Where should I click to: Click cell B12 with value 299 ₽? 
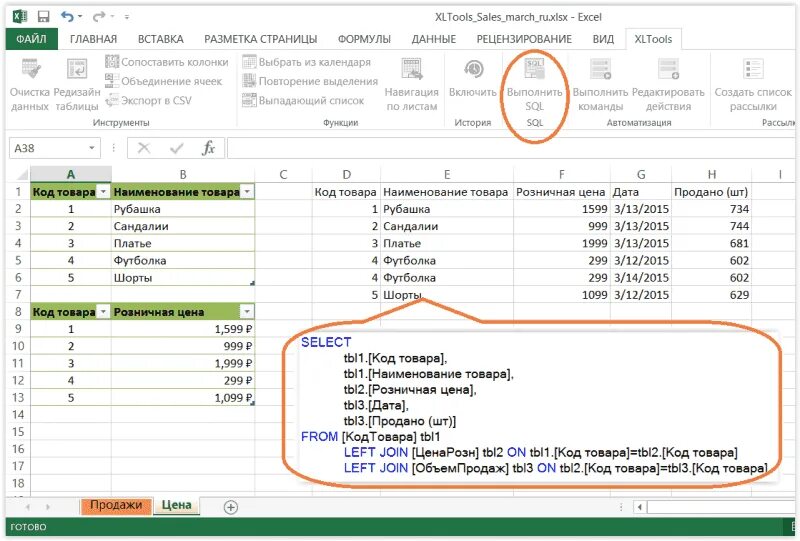coord(183,381)
